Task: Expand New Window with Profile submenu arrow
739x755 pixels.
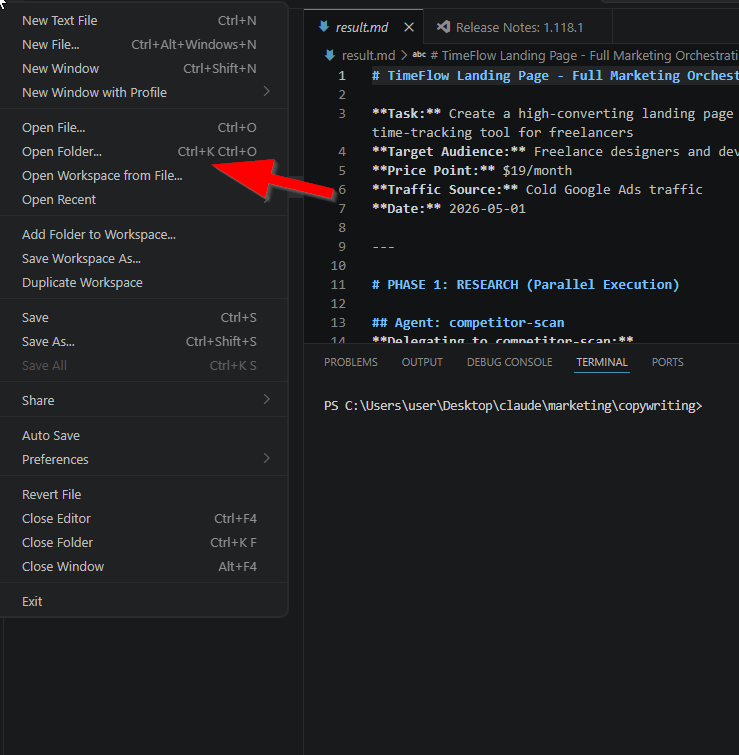Action: 266,91
